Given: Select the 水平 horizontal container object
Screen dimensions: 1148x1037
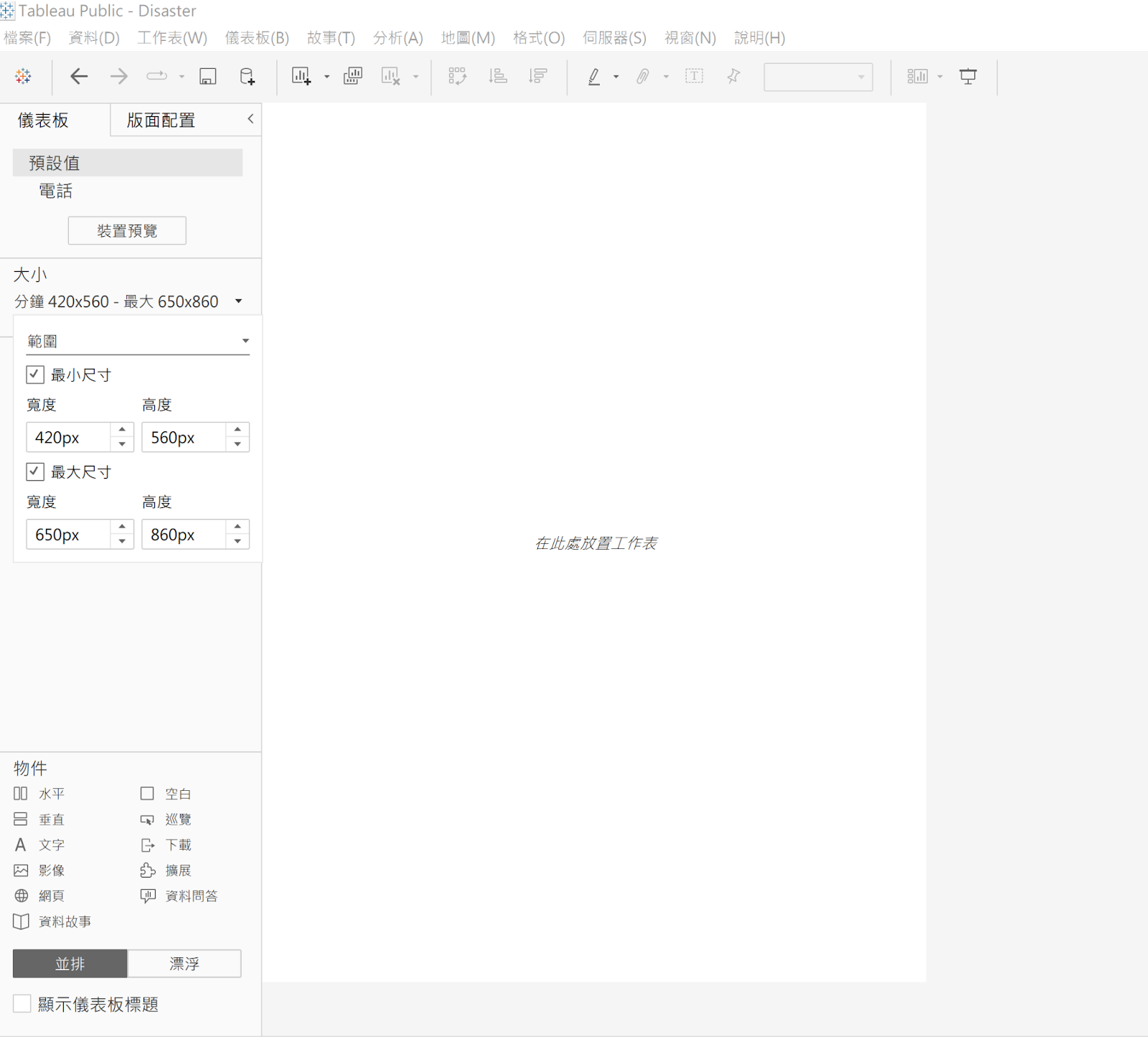Looking at the screenshot, I should [x=39, y=794].
